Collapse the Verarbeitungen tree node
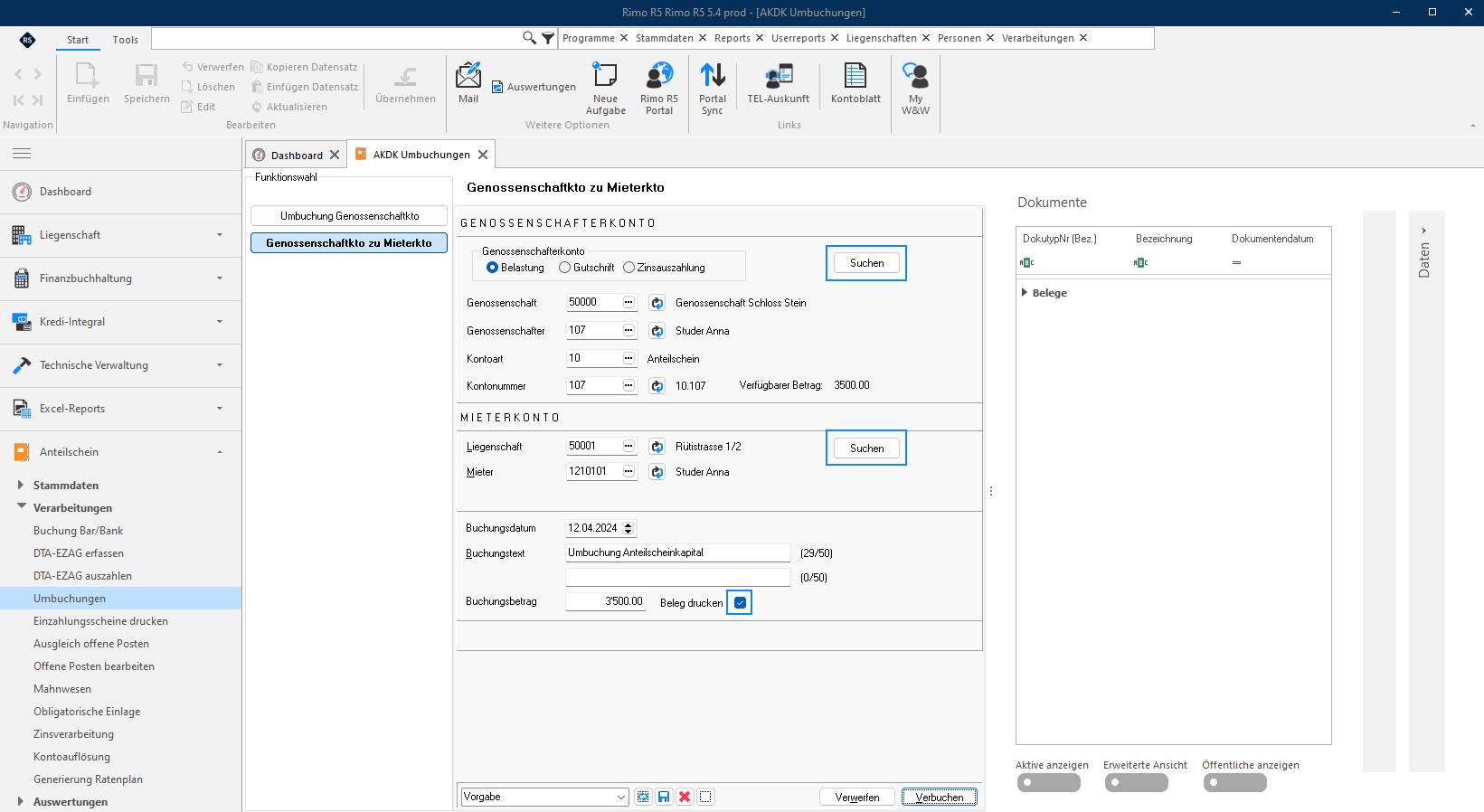 coord(21,507)
